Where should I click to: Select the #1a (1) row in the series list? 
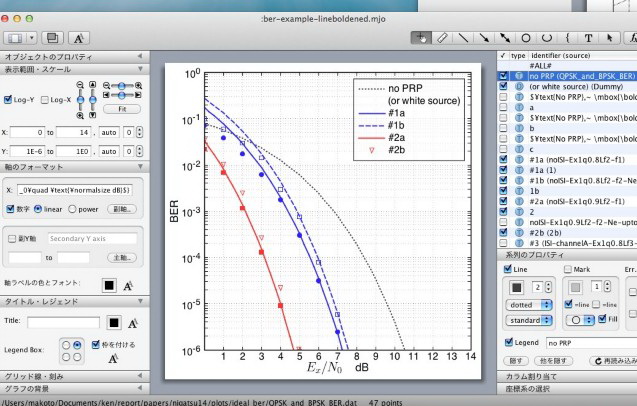[567, 170]
